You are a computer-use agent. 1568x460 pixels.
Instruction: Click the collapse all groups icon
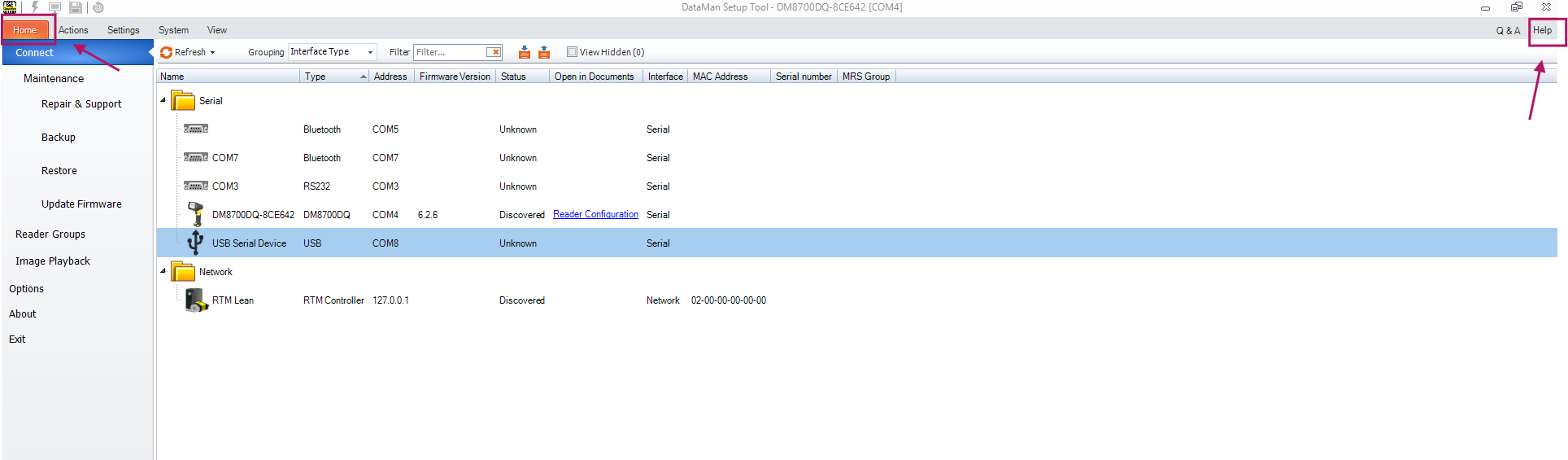pyautogui.click(x=544, y=52)
